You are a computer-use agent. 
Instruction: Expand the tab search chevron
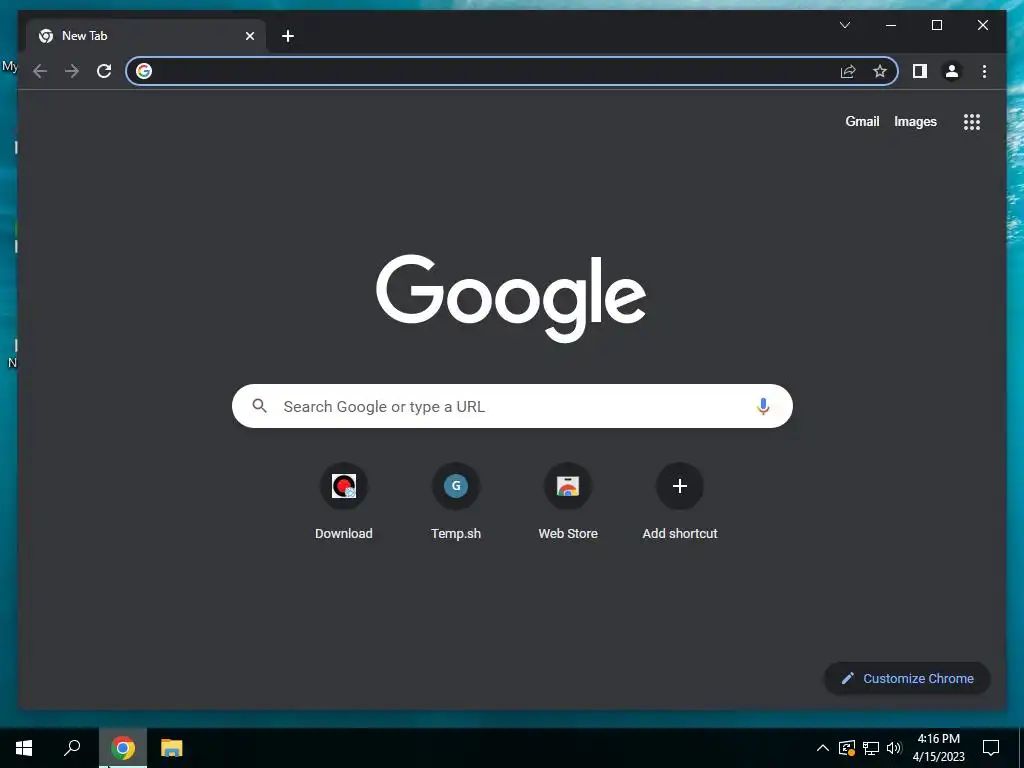pyautogui.click(x=844, y=25)
